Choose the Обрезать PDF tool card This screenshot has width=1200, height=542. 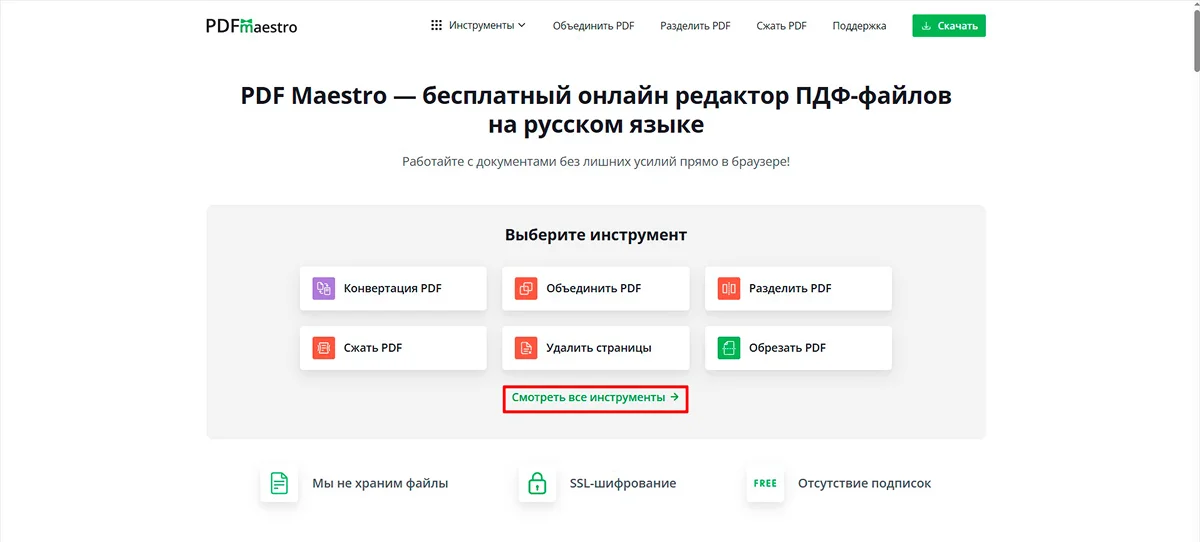pyautogui.click(x=798, y=348)
